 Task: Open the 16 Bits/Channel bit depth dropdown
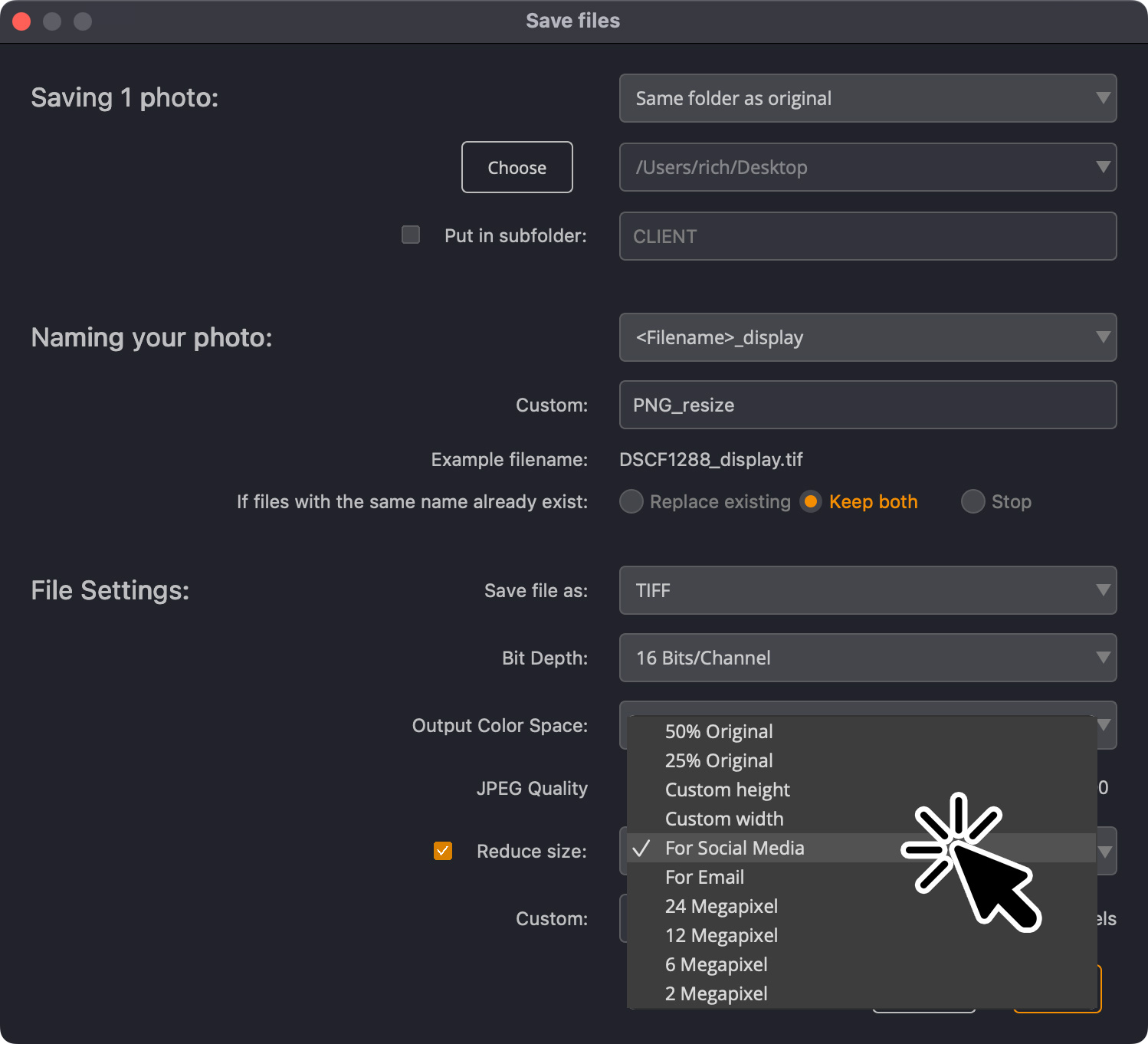(x=868, y=658)
